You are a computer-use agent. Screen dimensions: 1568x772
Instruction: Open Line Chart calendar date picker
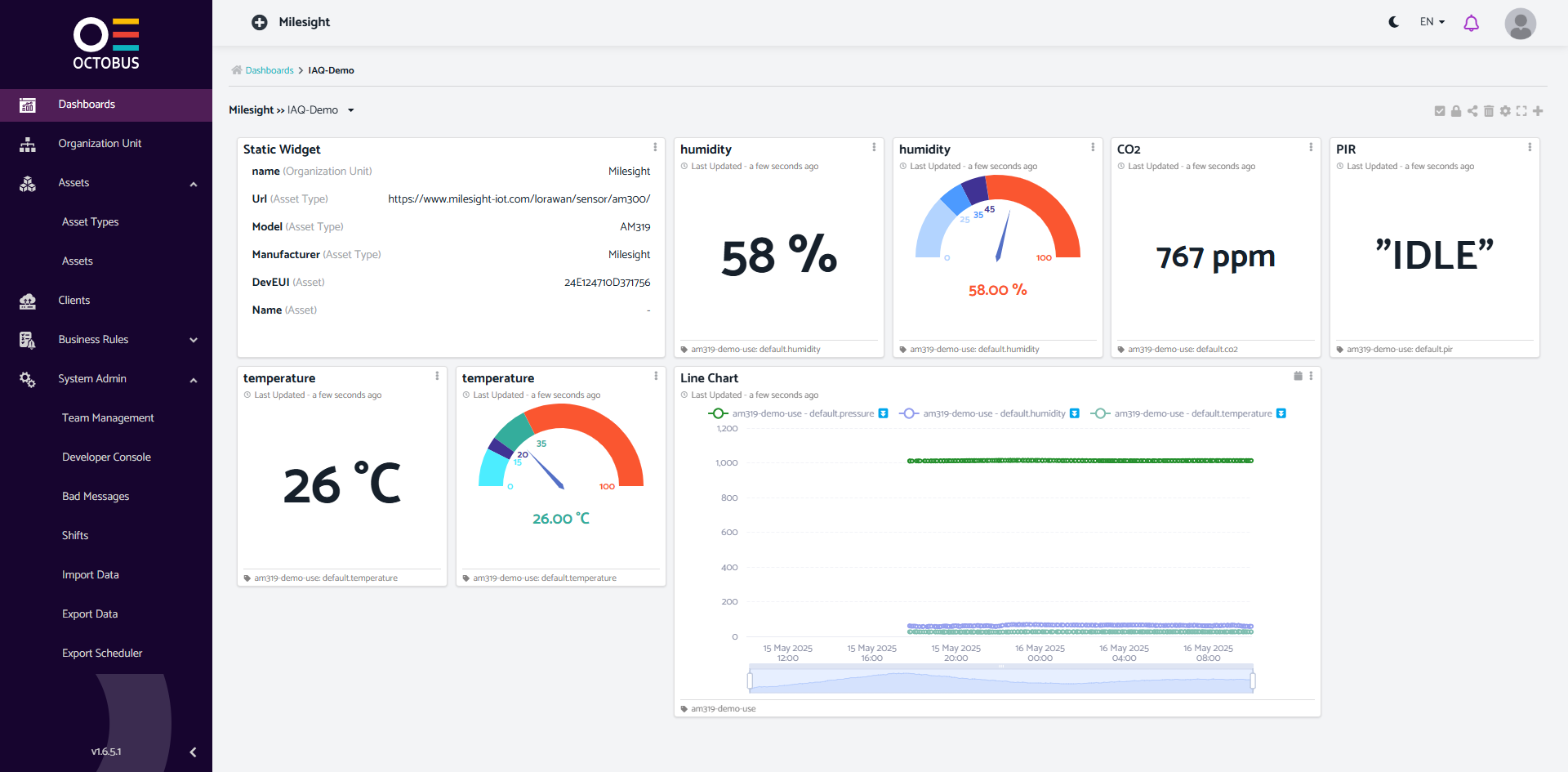click(x=1298, y=376)
